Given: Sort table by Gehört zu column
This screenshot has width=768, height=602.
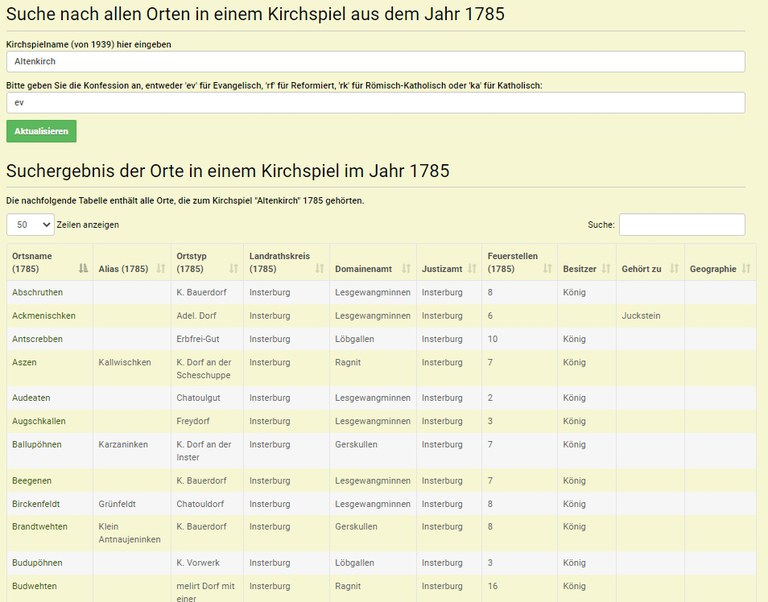Looking at the screenshot, I should pyautogui.click(x=650, y=262).
